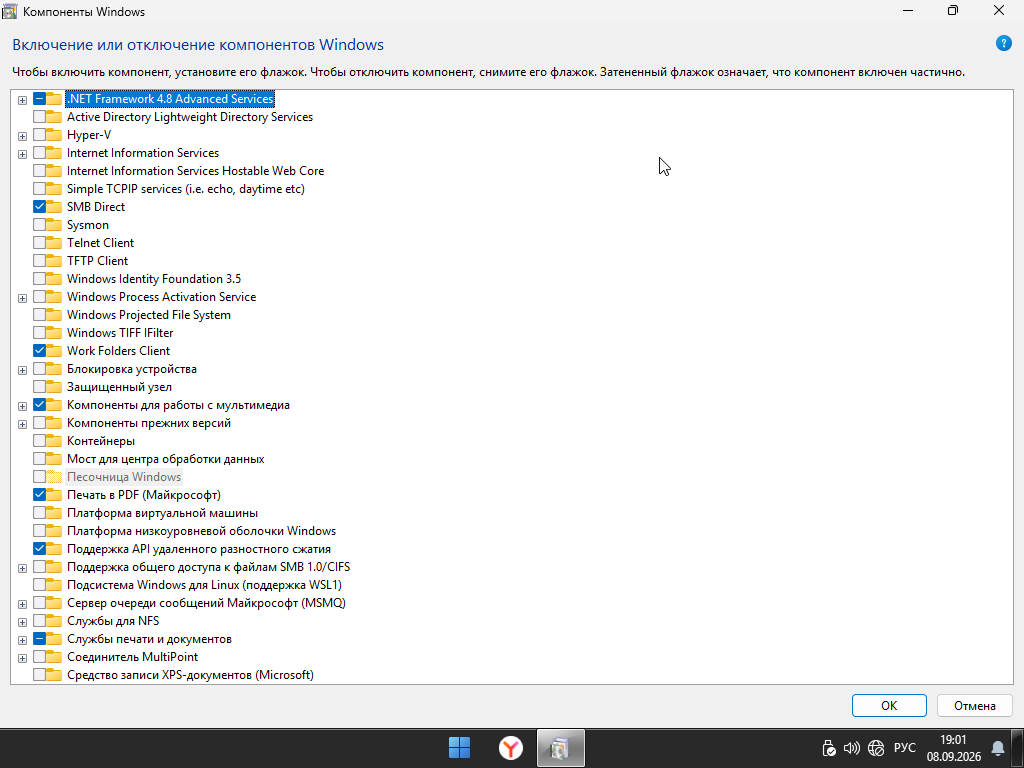1024x768 pixels.
Task: Click the Windows Features taskbar icon
Action: [560, 748]
